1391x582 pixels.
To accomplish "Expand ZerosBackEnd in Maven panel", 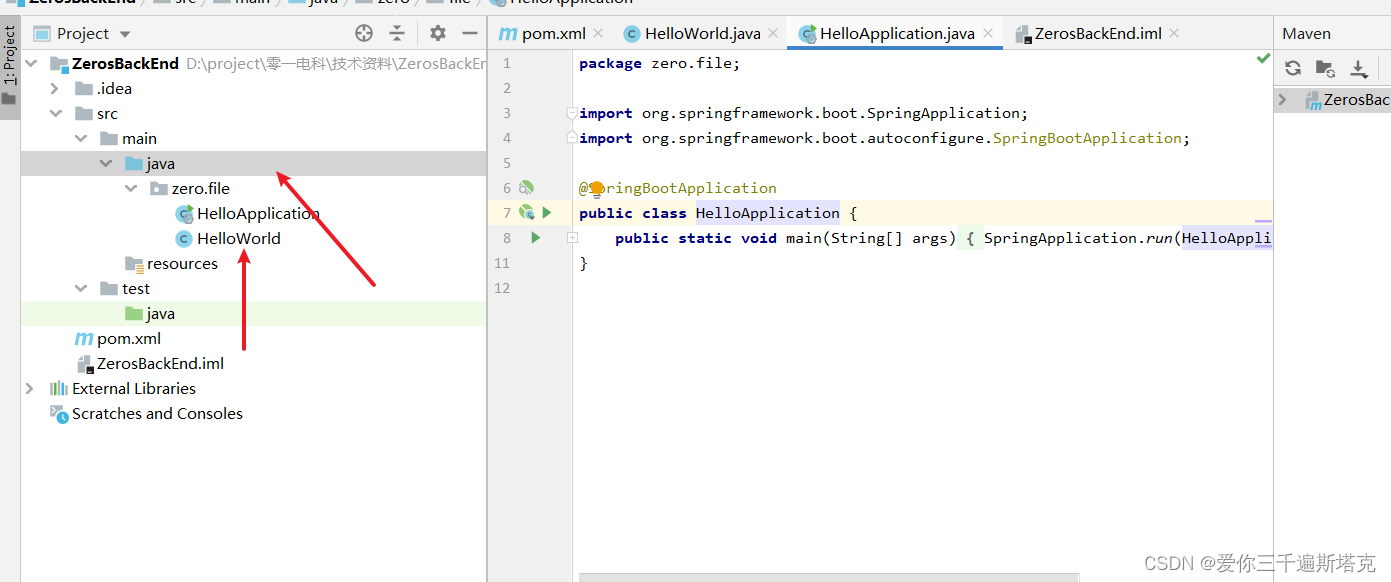I will coord(1282,100).
